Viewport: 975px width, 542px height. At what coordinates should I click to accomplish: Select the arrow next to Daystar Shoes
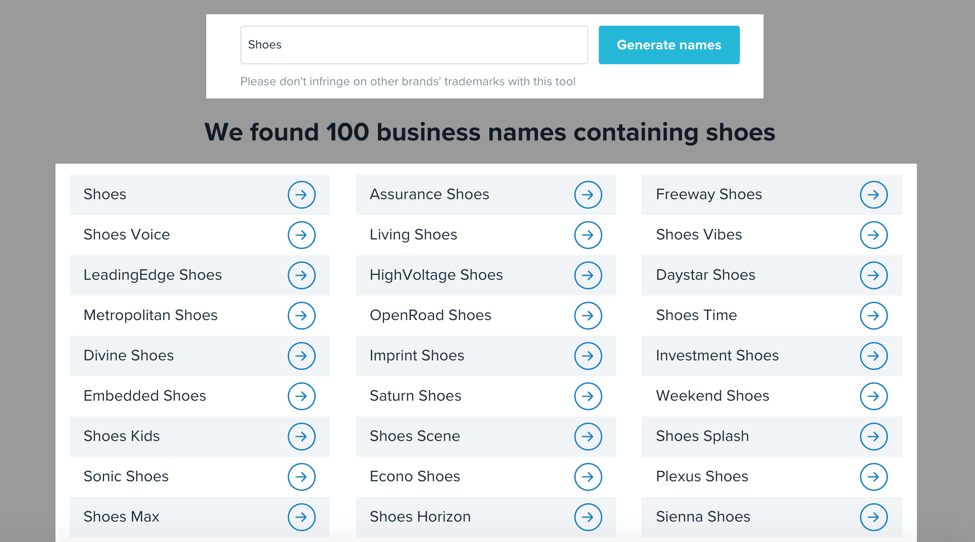point(874,275)
